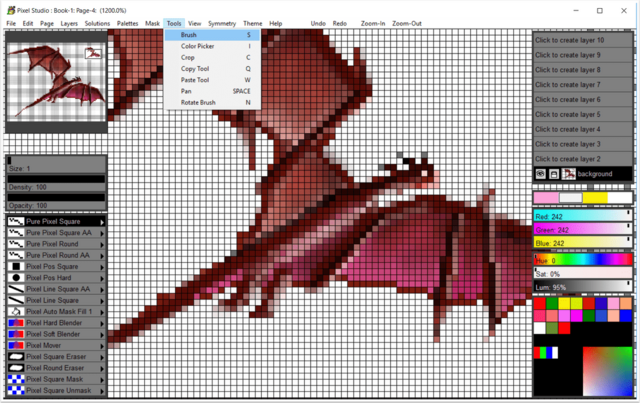This screenshot has height=403, width=640.
Task: Choose the Pixel Pos Hard round brush icon
Action: 16,278
